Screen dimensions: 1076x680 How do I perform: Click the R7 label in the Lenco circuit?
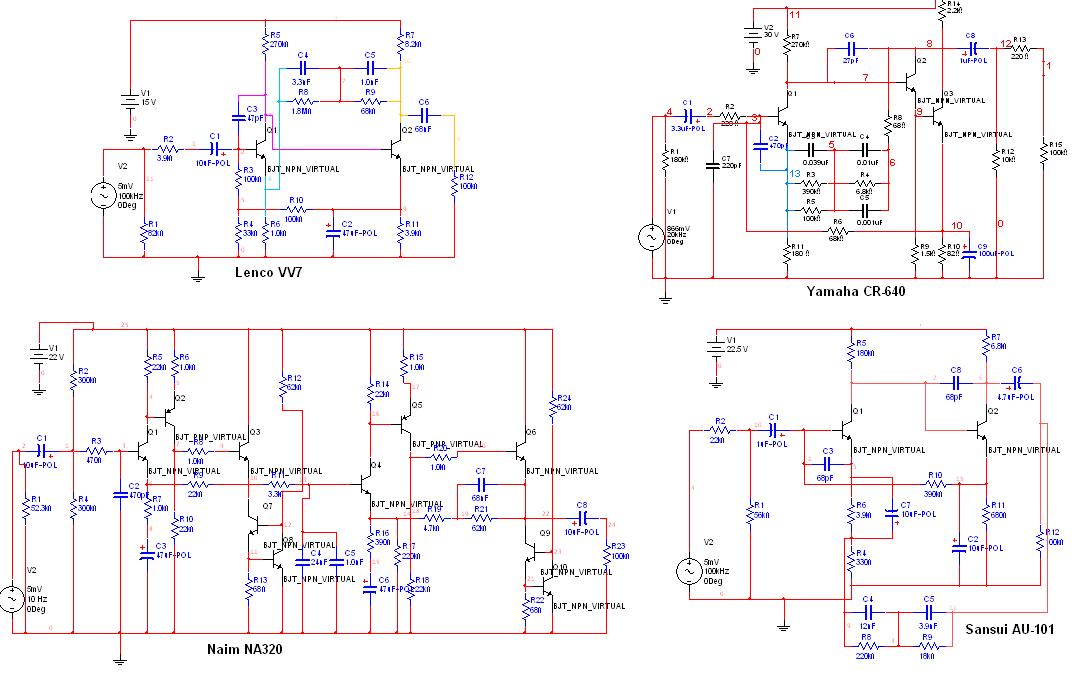tap(410, 35)
